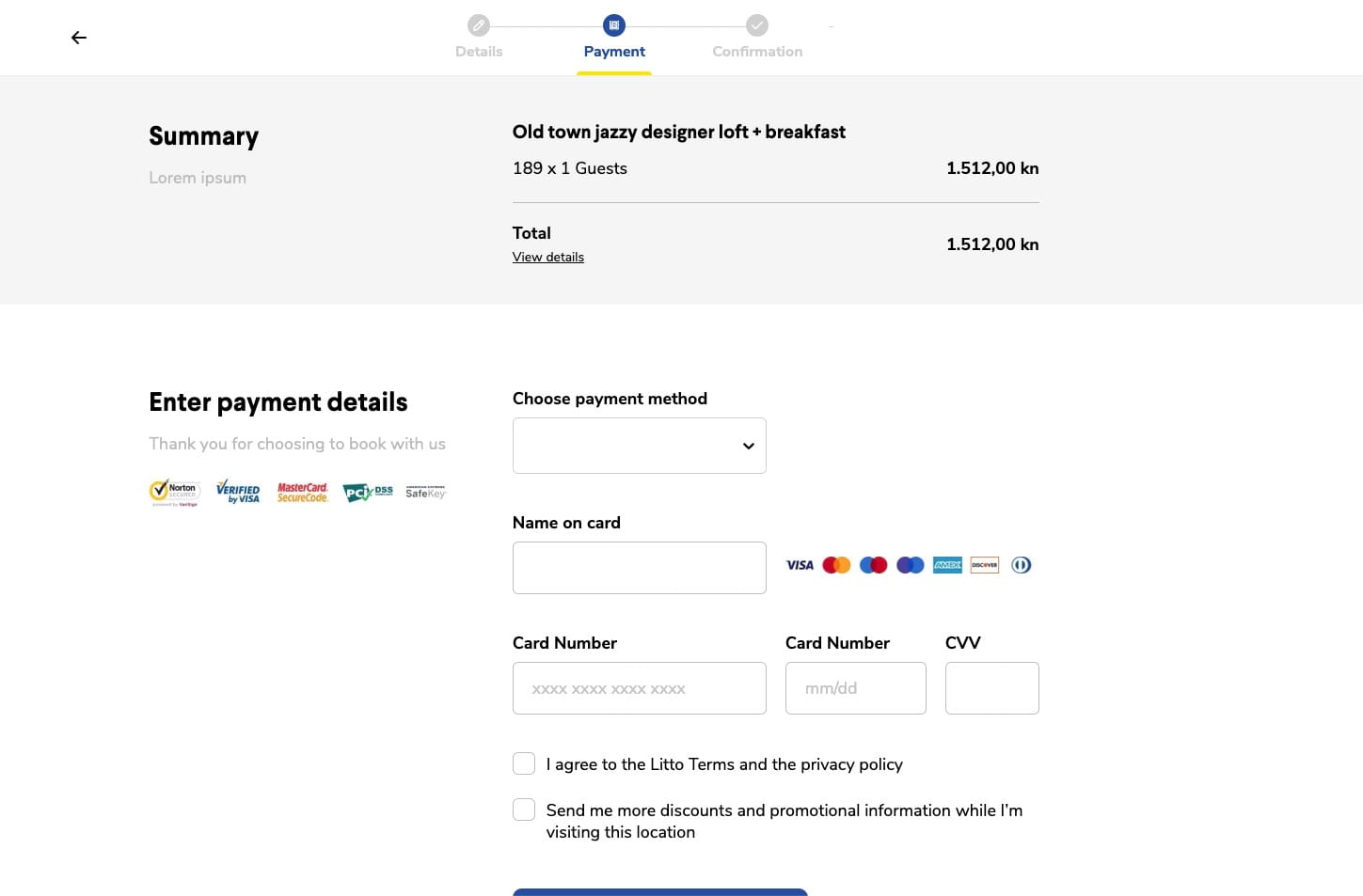Click the Norton Secured badge
Screen dimensions: 1363x896
174,492
